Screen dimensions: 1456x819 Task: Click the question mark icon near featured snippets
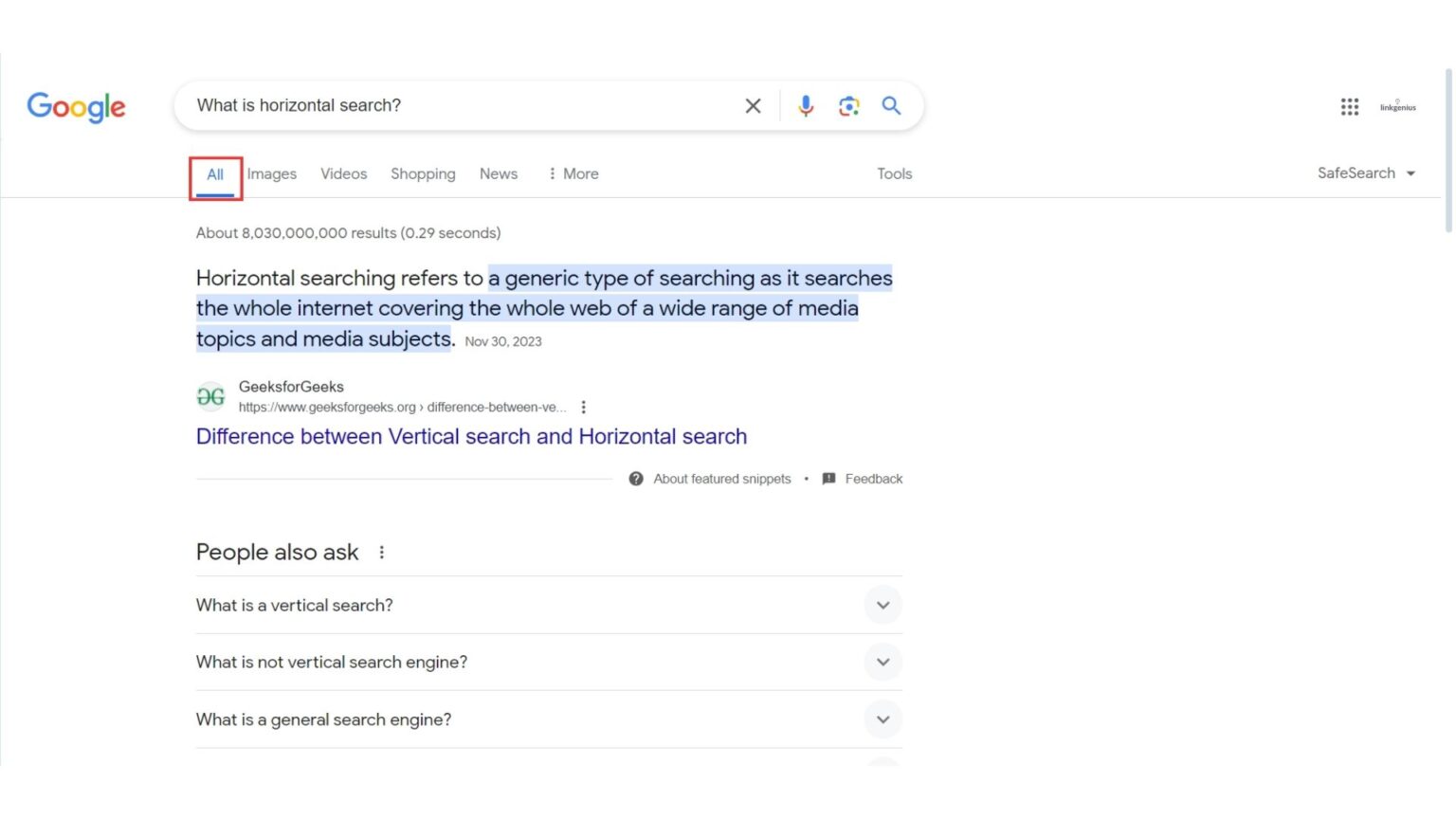tap(636, 479)
